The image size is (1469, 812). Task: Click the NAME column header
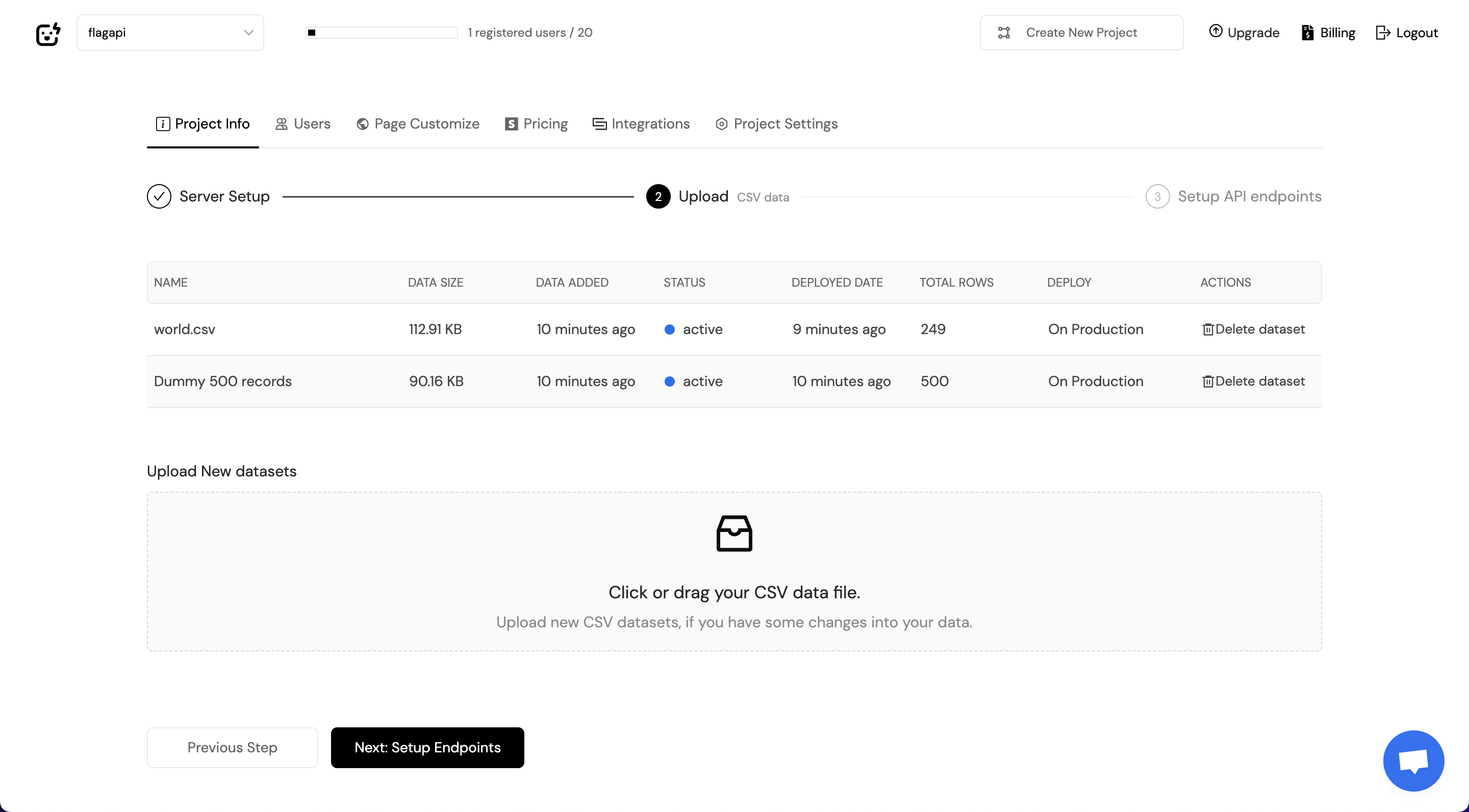coord(170,282)
